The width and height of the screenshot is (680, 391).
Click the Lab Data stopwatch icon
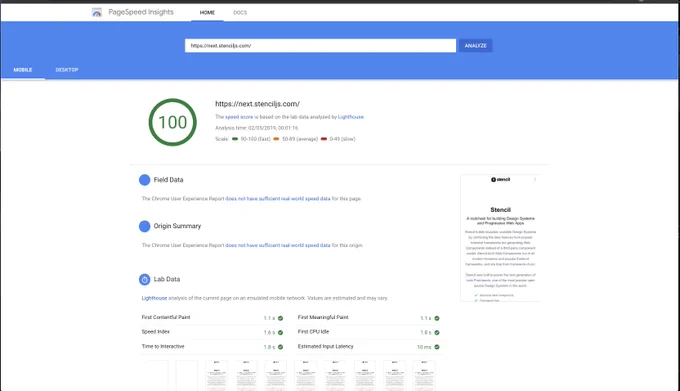pyautogui.click(x=144, y=280)
